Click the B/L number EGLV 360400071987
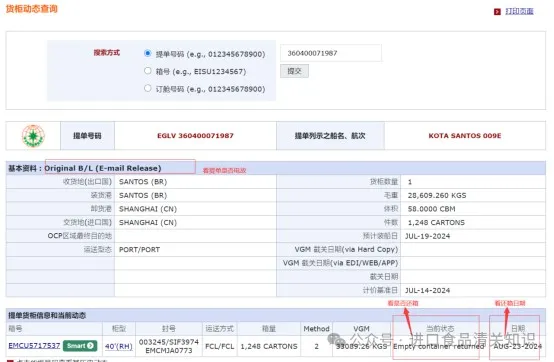Screen dimensions: 554x362 (x=195, y=136)
